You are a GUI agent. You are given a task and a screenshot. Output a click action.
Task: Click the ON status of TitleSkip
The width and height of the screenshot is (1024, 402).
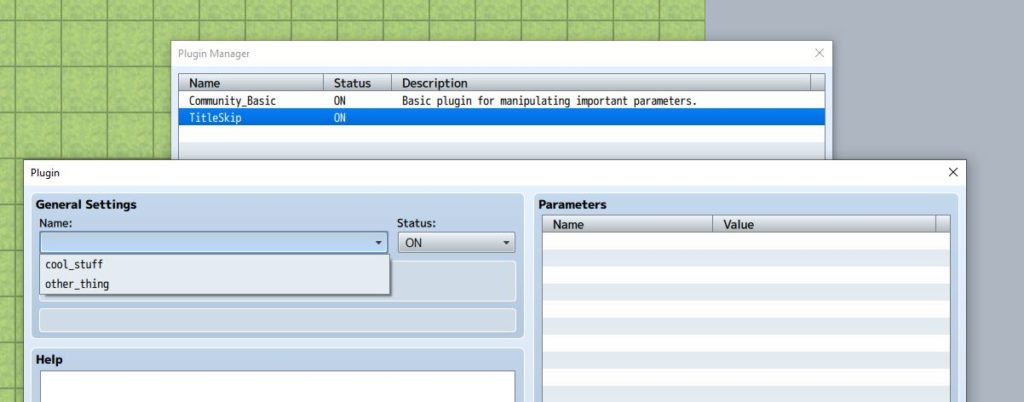pyautogui.click(x=340, y=117)
